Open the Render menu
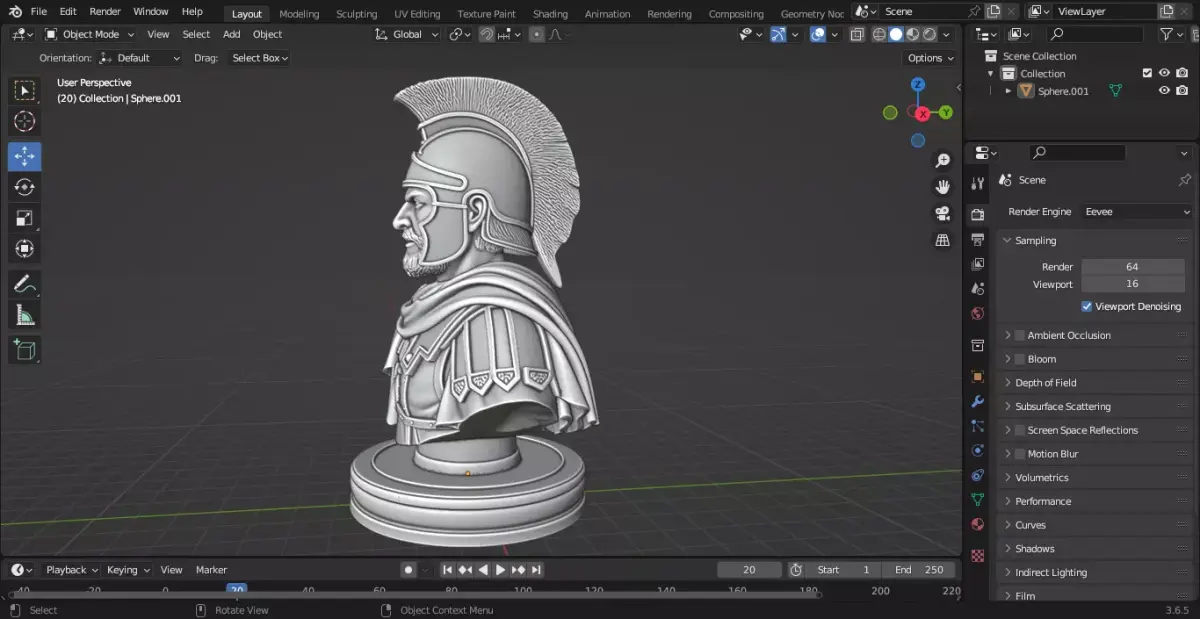Screen dimensions: 1200x619 105,12
